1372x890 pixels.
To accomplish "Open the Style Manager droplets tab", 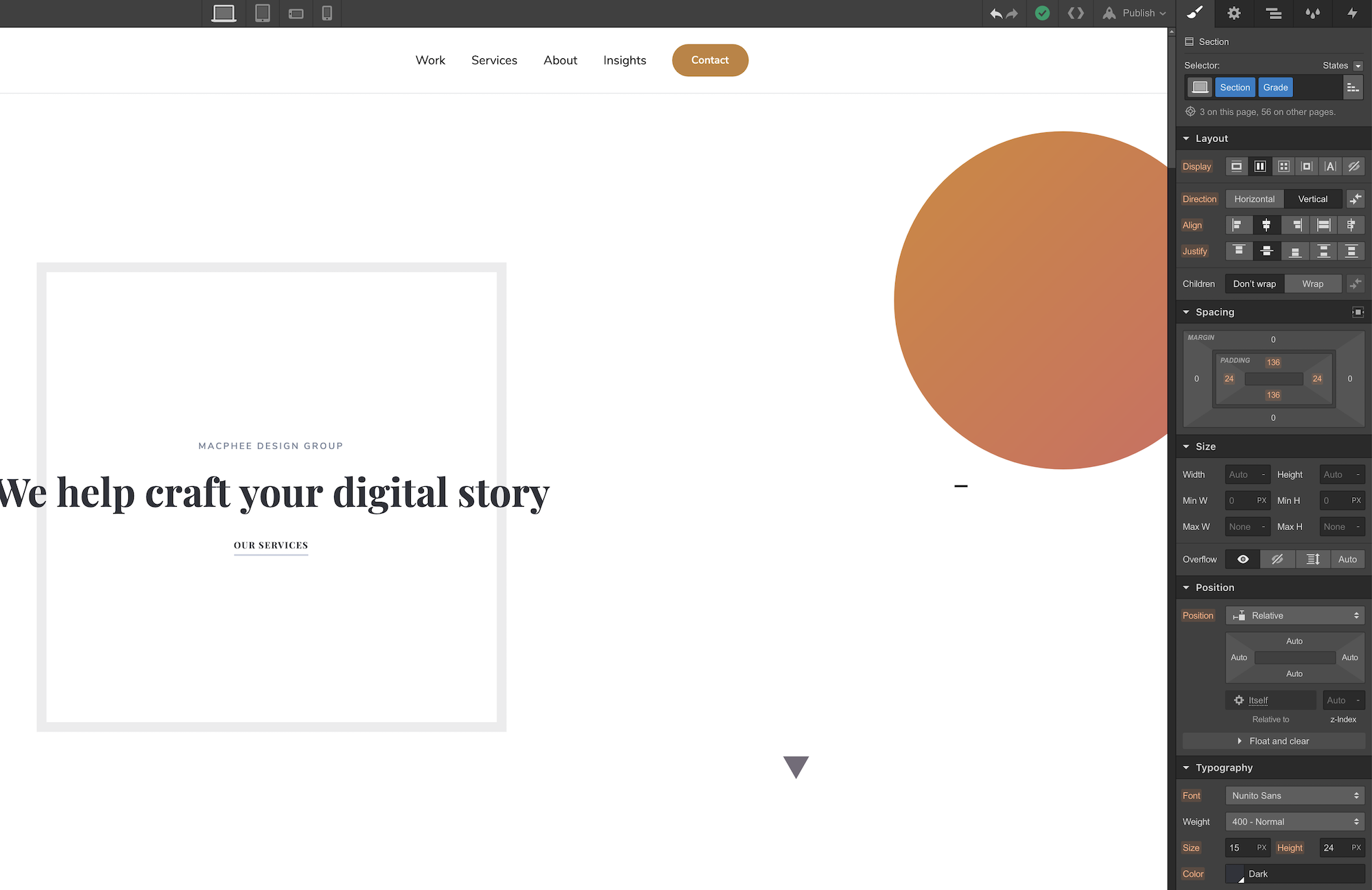I will coord(1313,13).
